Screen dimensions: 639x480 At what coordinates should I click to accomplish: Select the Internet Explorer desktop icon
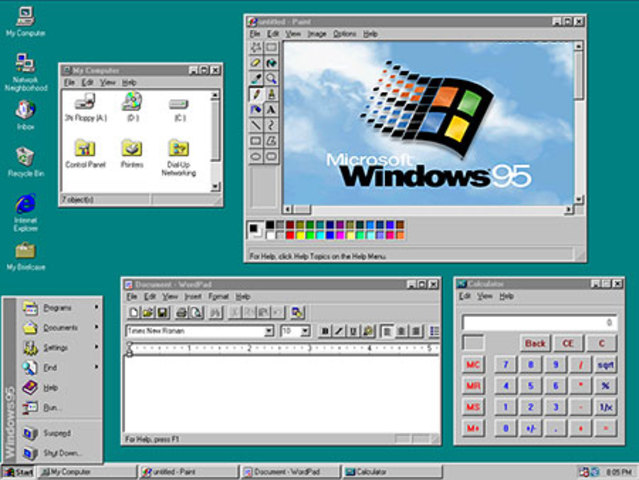[25, 212]
